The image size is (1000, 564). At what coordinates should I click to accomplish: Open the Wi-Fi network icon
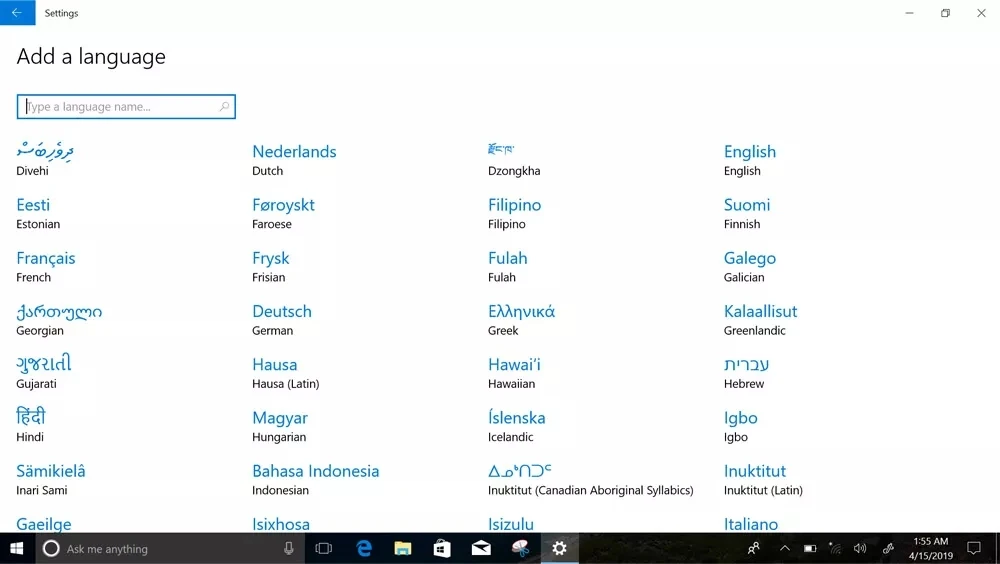pos(835,549)
